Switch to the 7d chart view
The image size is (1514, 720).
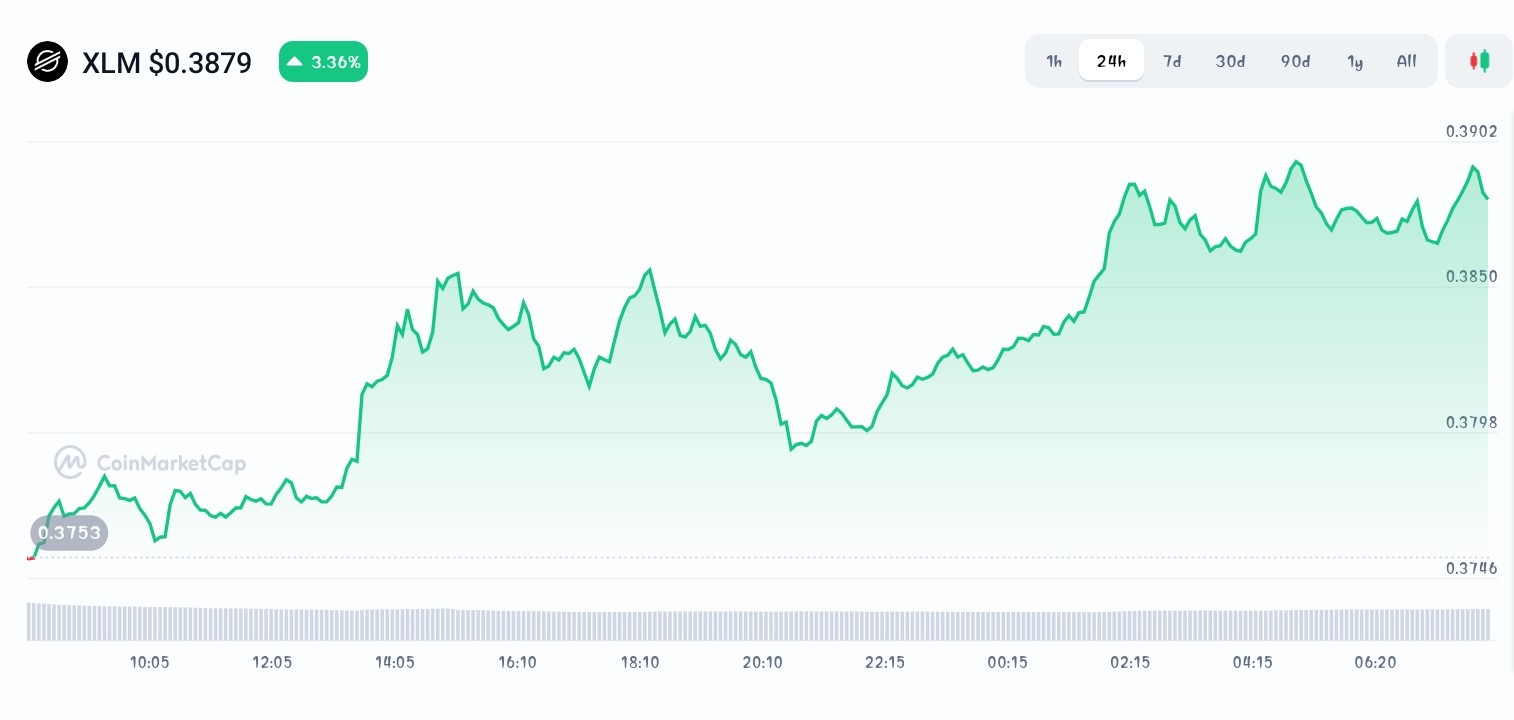[1172, 61]
